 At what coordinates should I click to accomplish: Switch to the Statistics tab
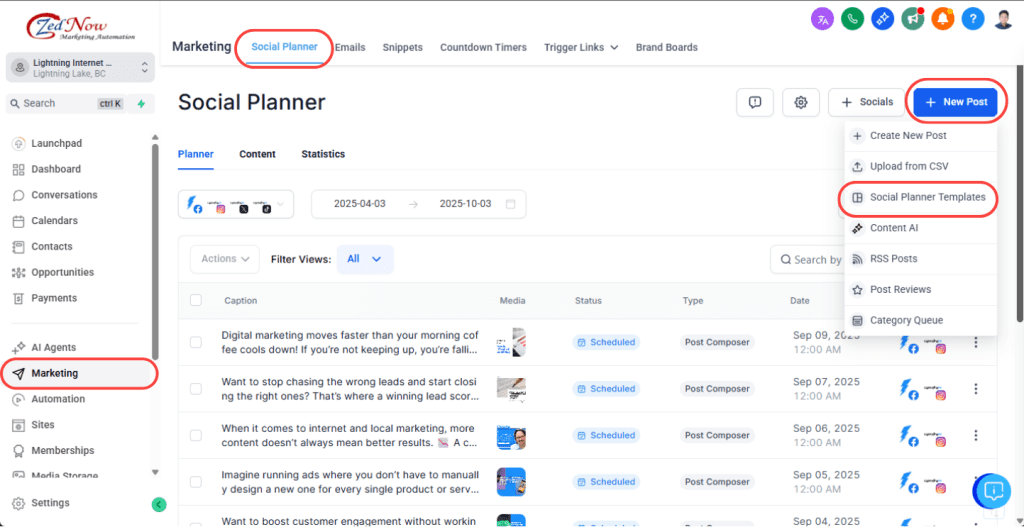pos(323,154)
